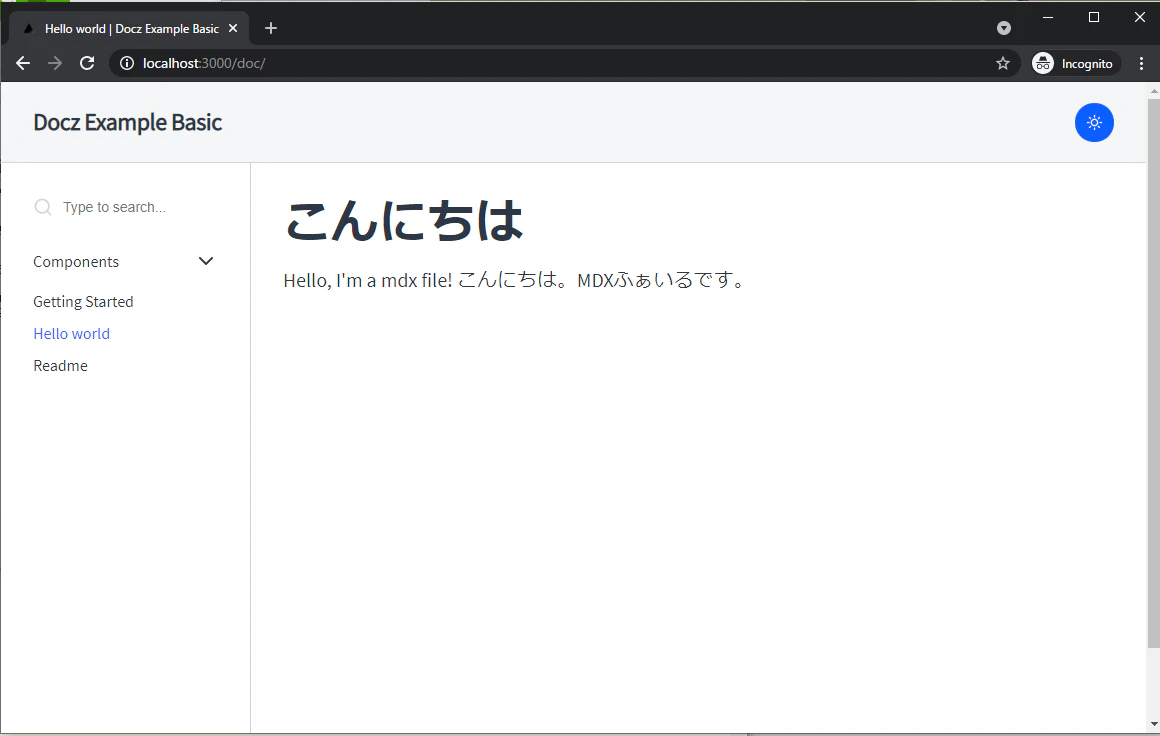Reload the page with refresh icon
Viewport: 1160px width, 736px height.
(x=87, y=64)
